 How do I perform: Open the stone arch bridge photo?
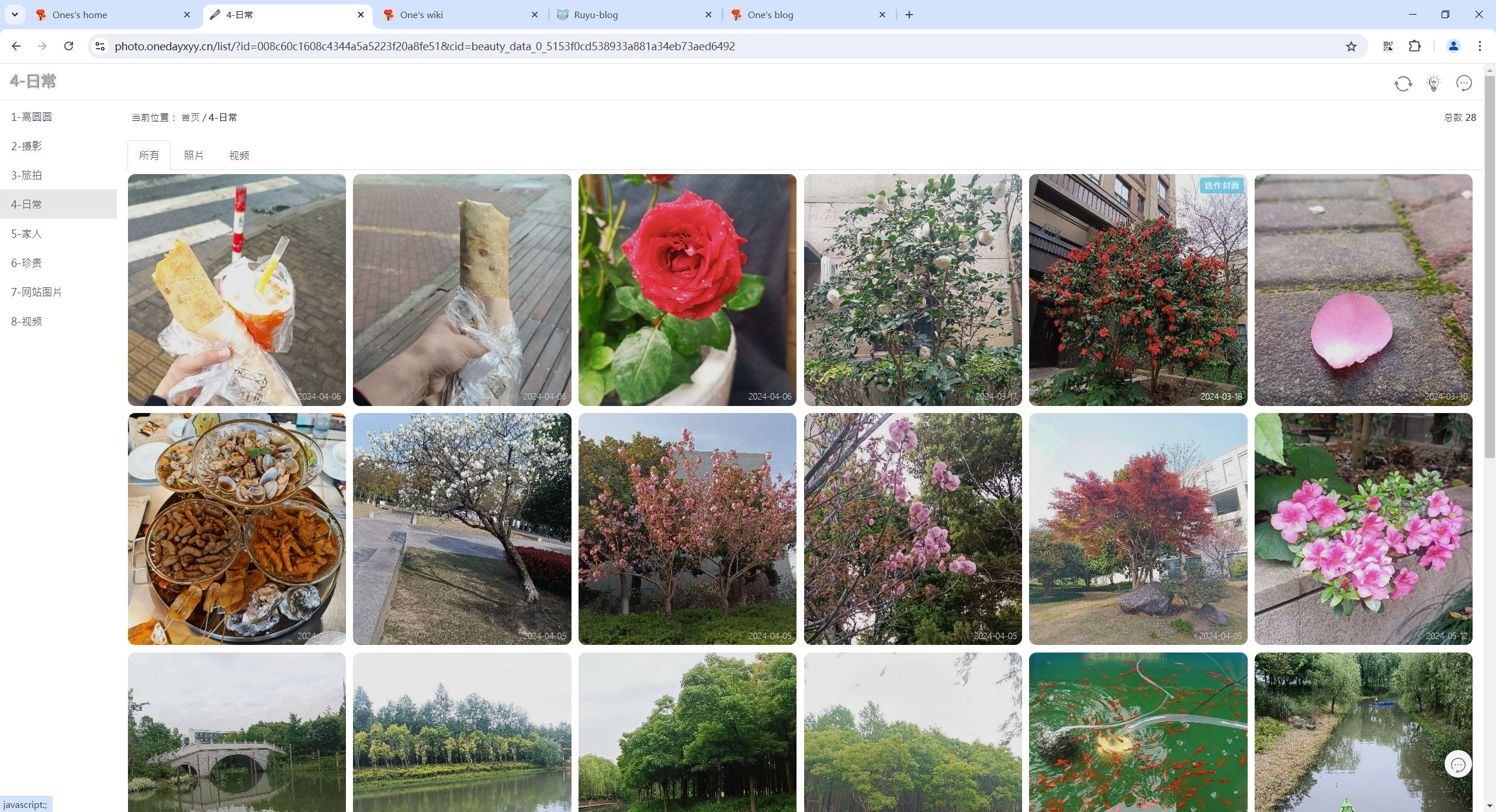pyautogui.click(x=237, y=733)
